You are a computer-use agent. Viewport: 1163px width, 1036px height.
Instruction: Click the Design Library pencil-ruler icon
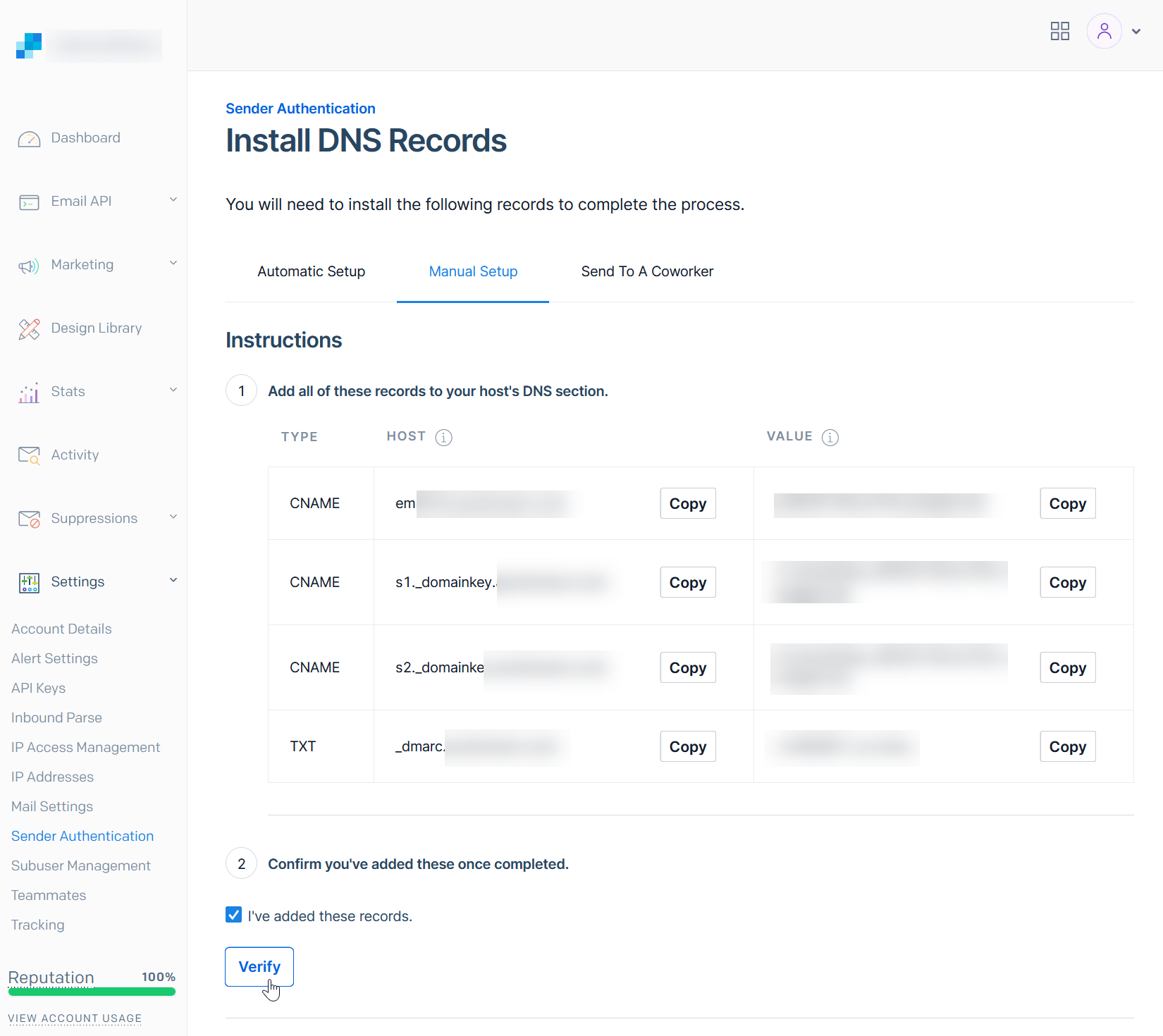tap(29, 329)
